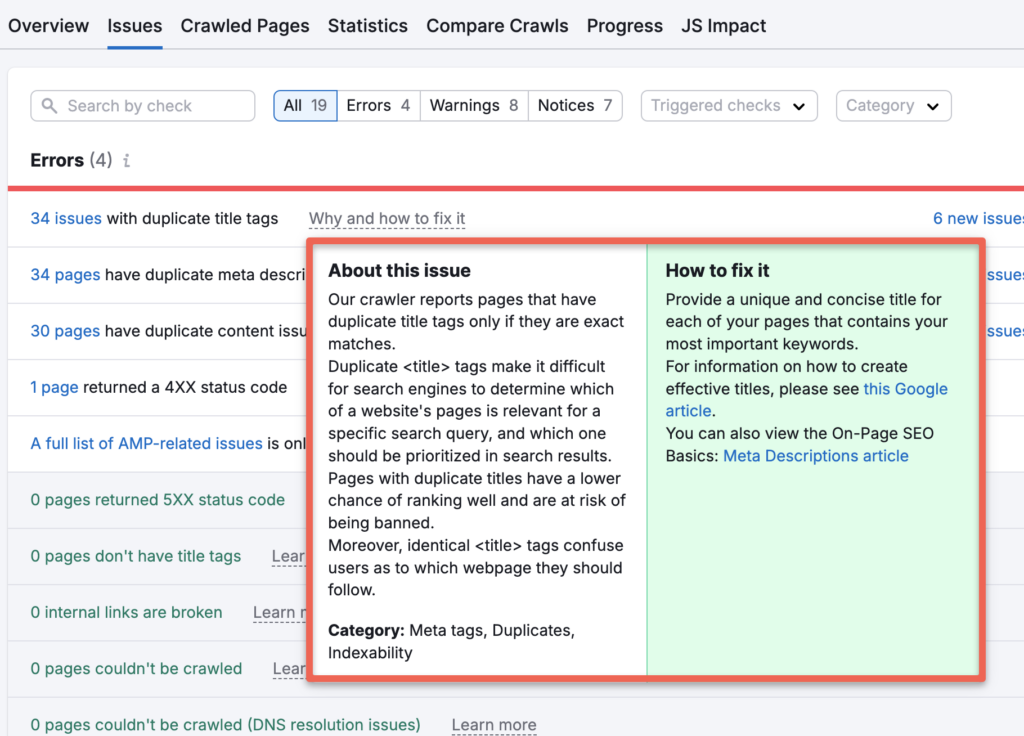Filter issues by Warnings 8
Screen dimensions: 1024x736
tap(473, 105)
